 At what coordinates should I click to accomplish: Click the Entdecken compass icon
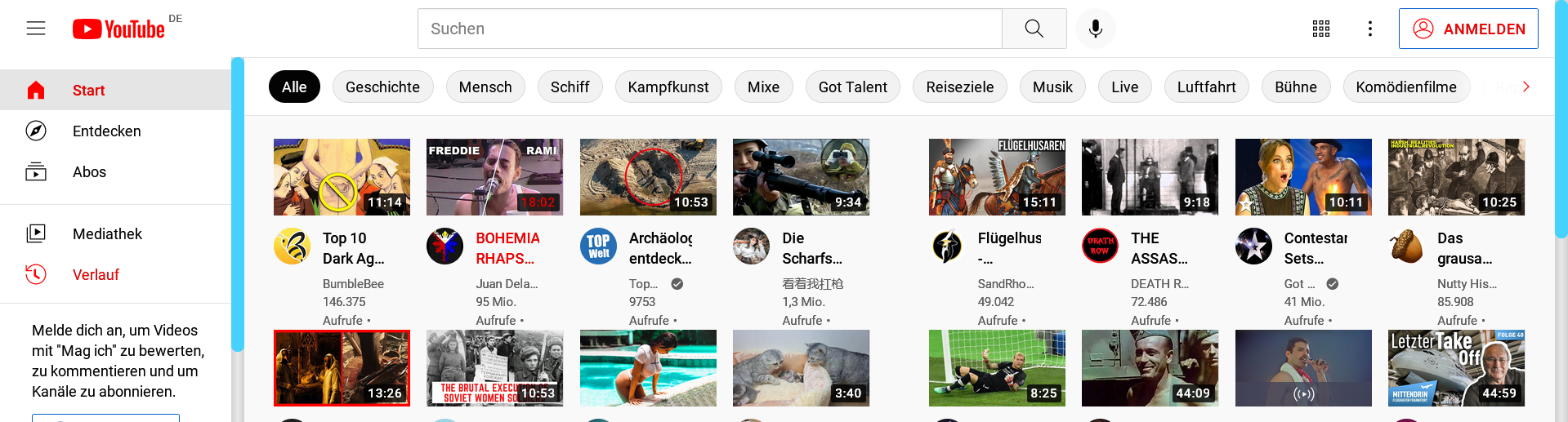pyautogui.click(x=36, y=131)
